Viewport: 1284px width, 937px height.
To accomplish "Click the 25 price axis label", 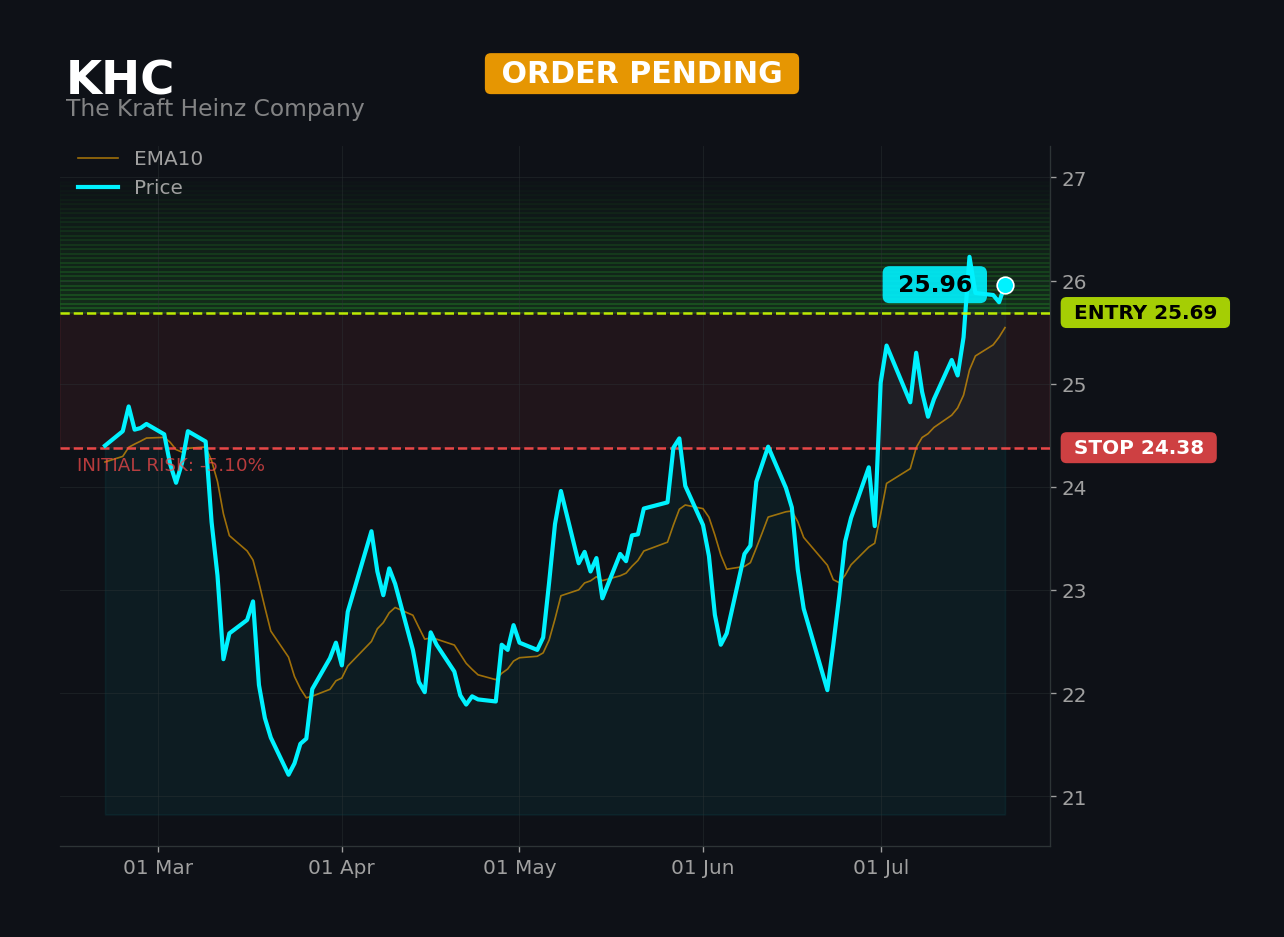I will click(1074, 385).
